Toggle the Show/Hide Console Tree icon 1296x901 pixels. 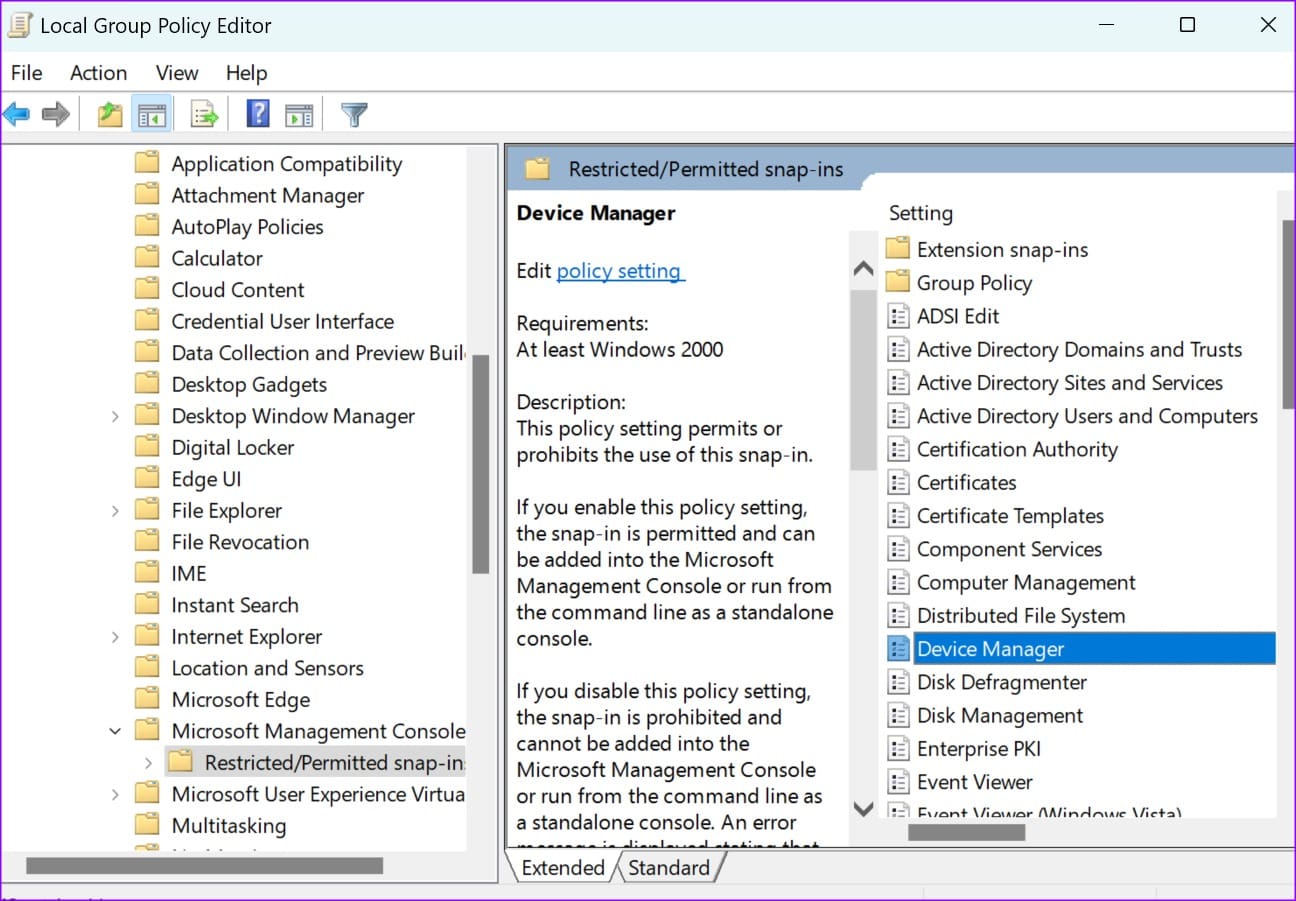152,113
